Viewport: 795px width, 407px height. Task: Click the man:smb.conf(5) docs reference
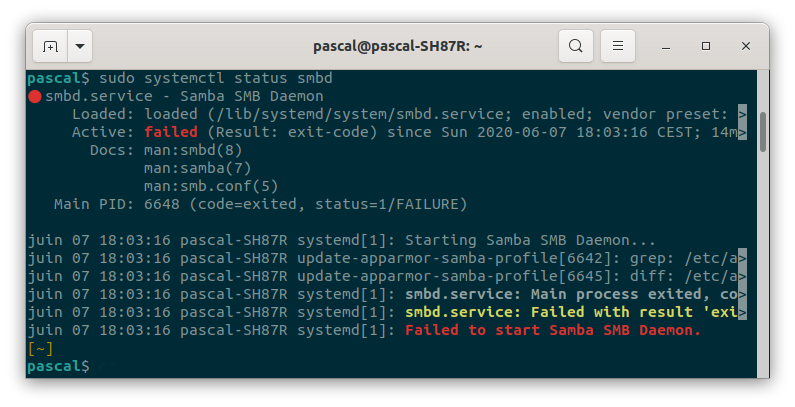[x=211, y=187]
